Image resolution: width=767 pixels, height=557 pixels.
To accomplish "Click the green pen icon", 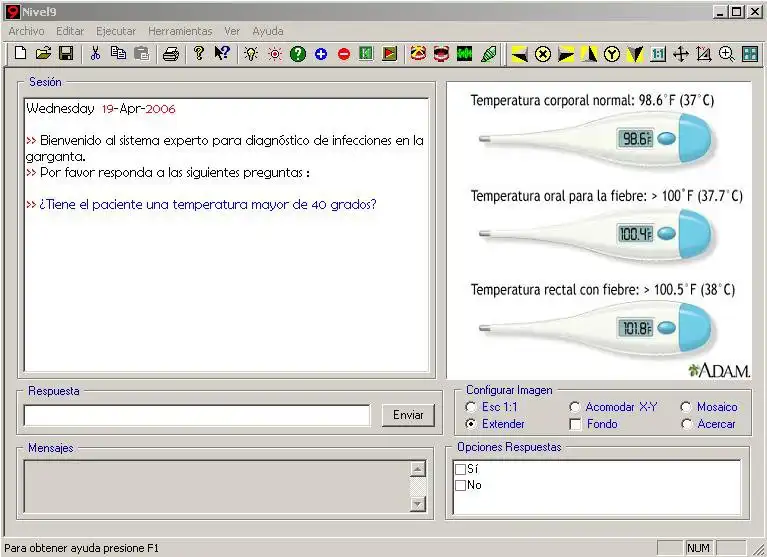I will pos(488,54).
